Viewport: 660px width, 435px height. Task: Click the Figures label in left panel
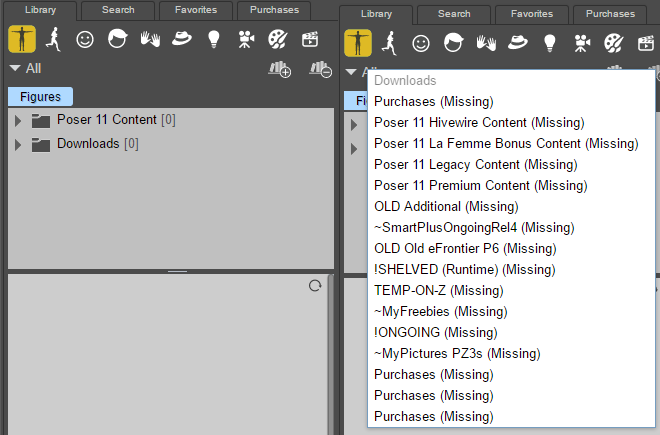point(40,97)
